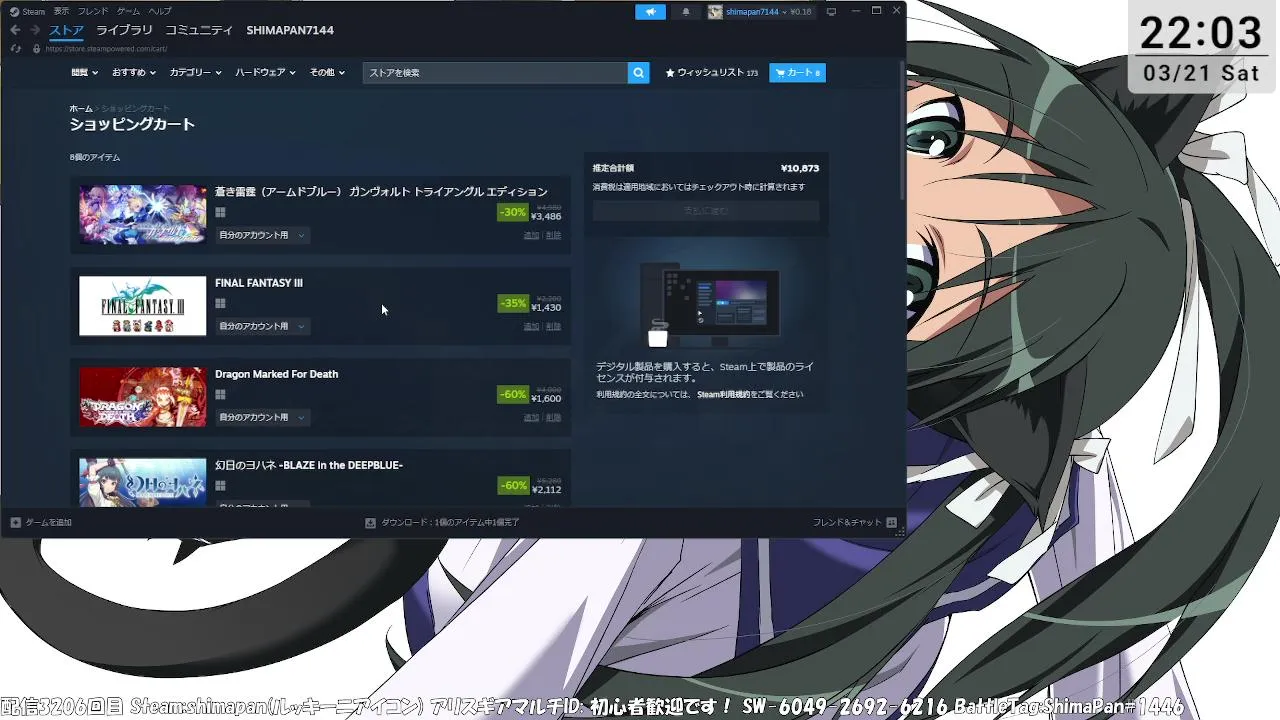The image size is (1280, 720).
Task: Click 追加 for FINAL FANTASY III
Action: coord(531,326)
